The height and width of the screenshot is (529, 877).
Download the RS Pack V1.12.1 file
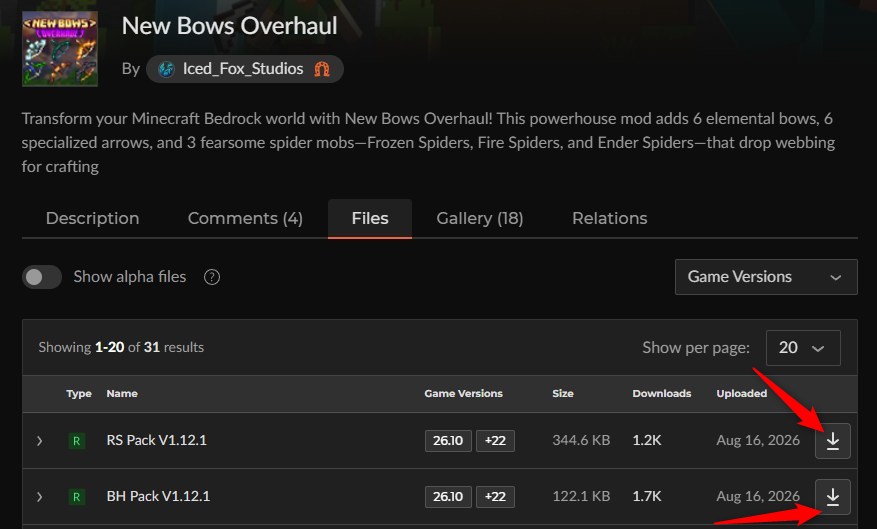tap(832, 441)
